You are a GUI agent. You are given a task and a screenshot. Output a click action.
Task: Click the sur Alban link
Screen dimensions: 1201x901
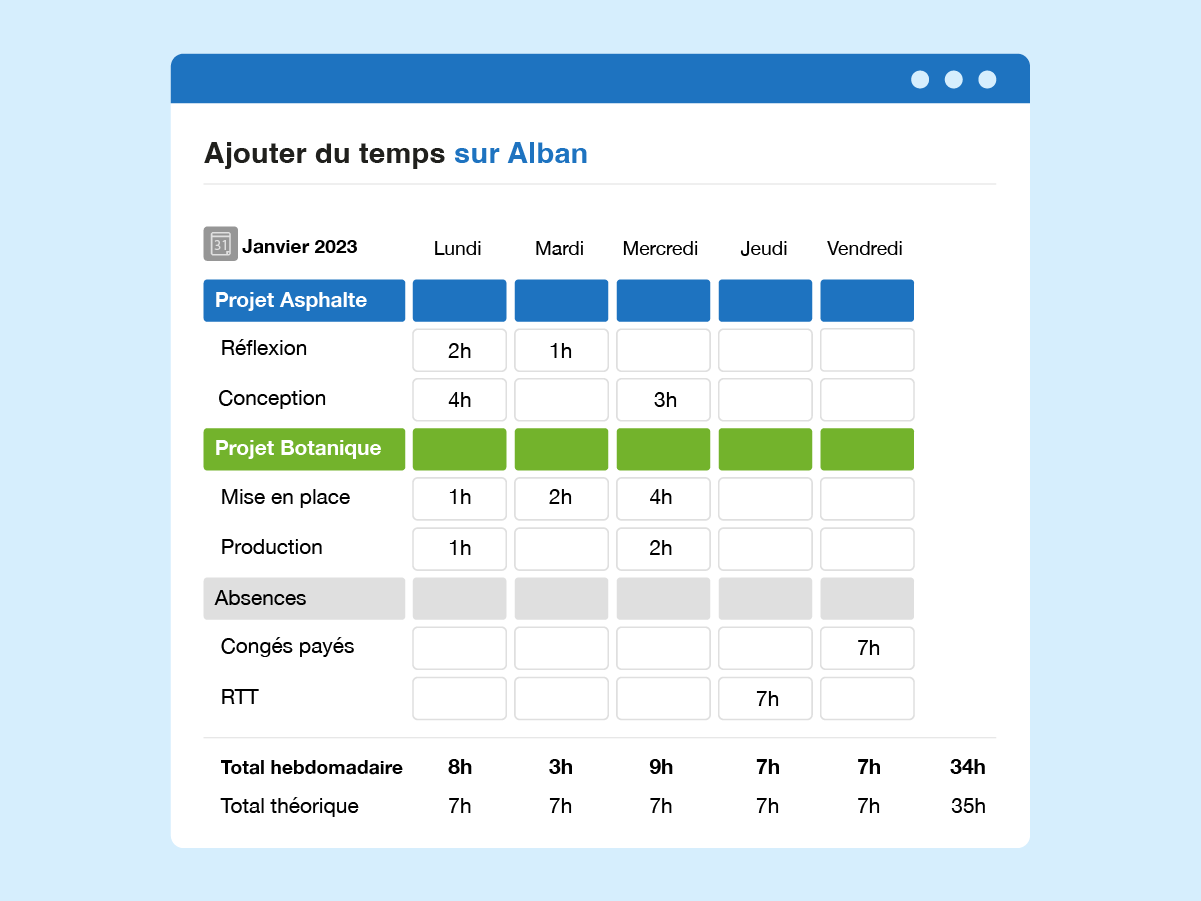(x=521, y=153)
